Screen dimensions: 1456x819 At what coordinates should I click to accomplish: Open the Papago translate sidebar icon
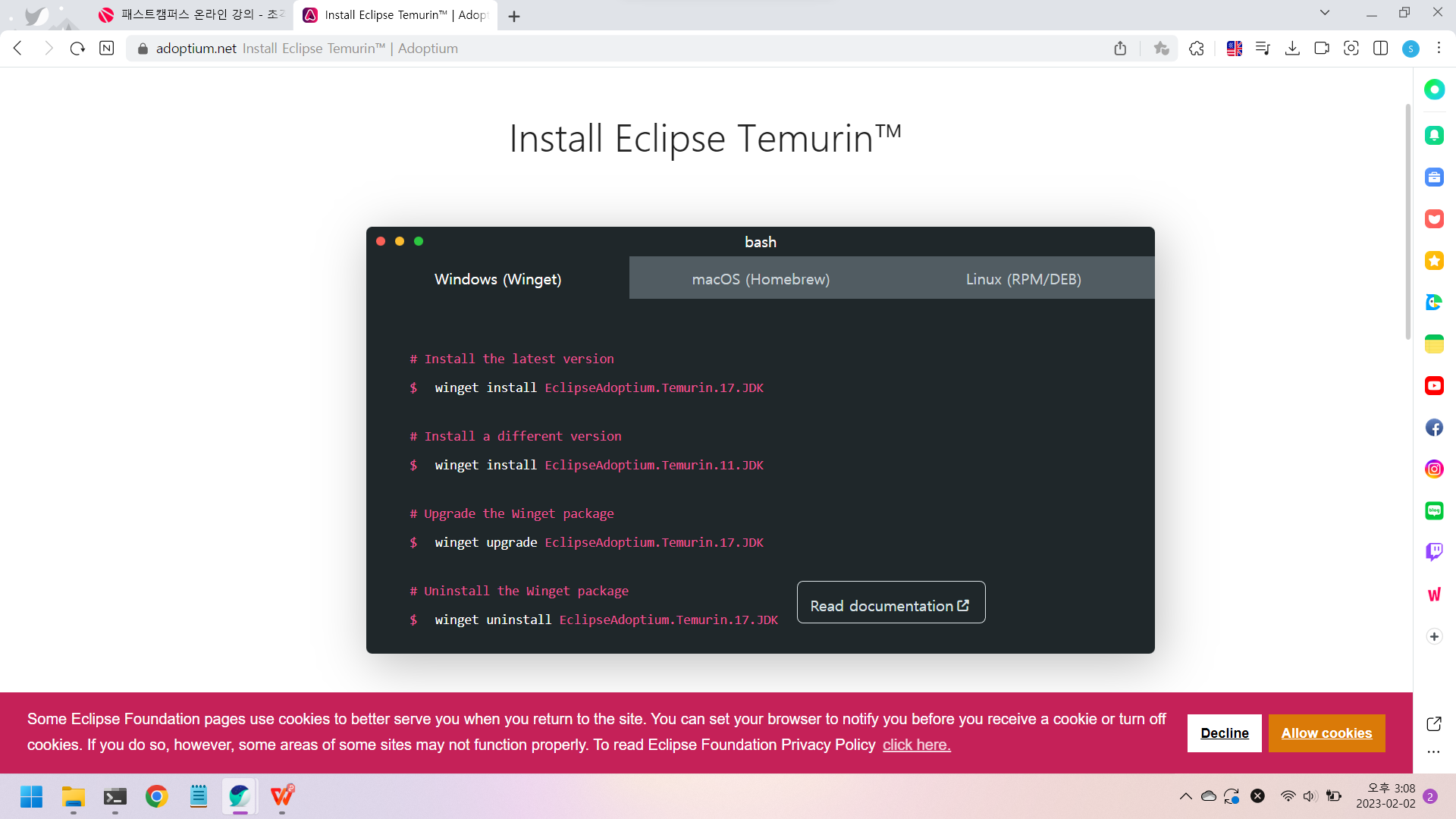click(x=1434, y=303)
